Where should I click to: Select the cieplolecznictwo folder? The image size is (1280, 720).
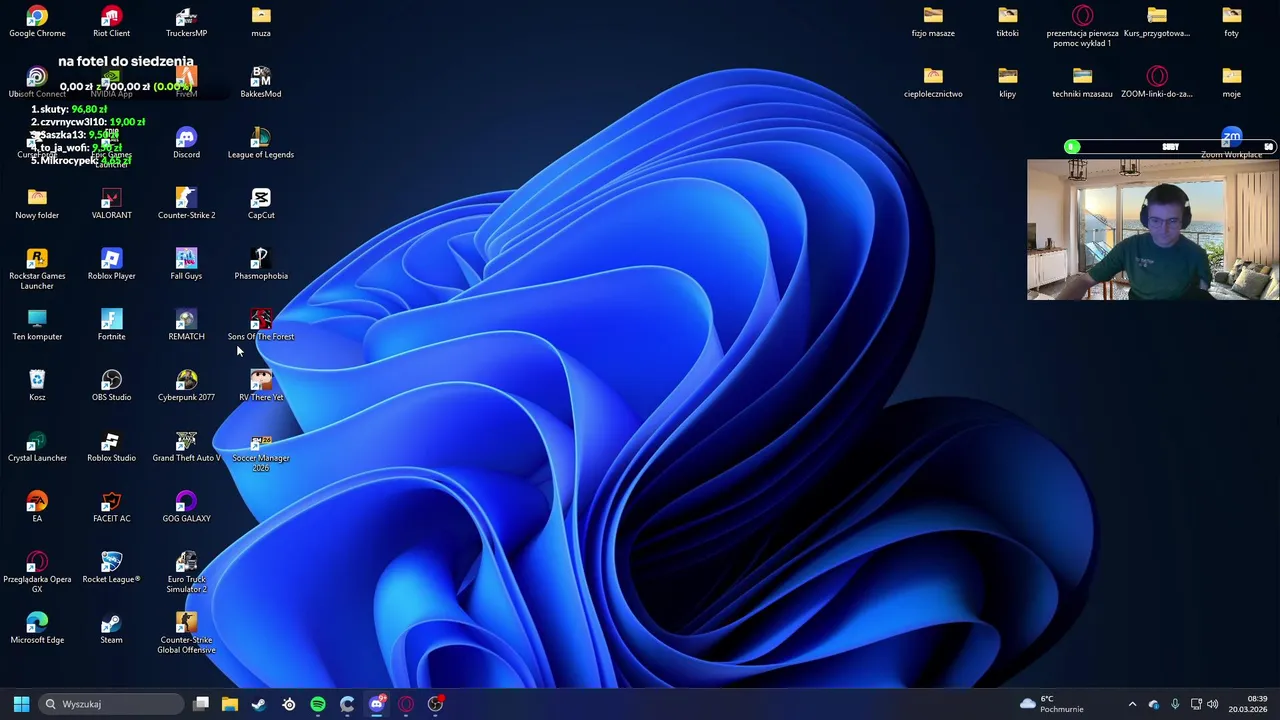pos(933,82)
